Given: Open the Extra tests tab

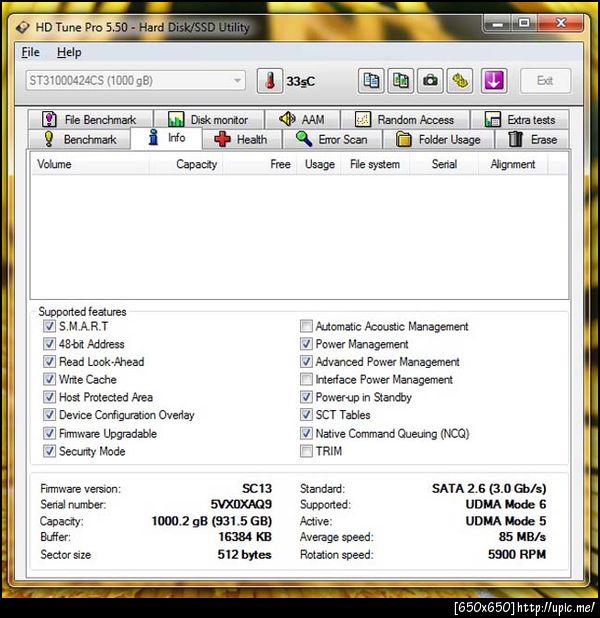Looking at the screenshot, I should pyautogui.click(x=520, y=119).
